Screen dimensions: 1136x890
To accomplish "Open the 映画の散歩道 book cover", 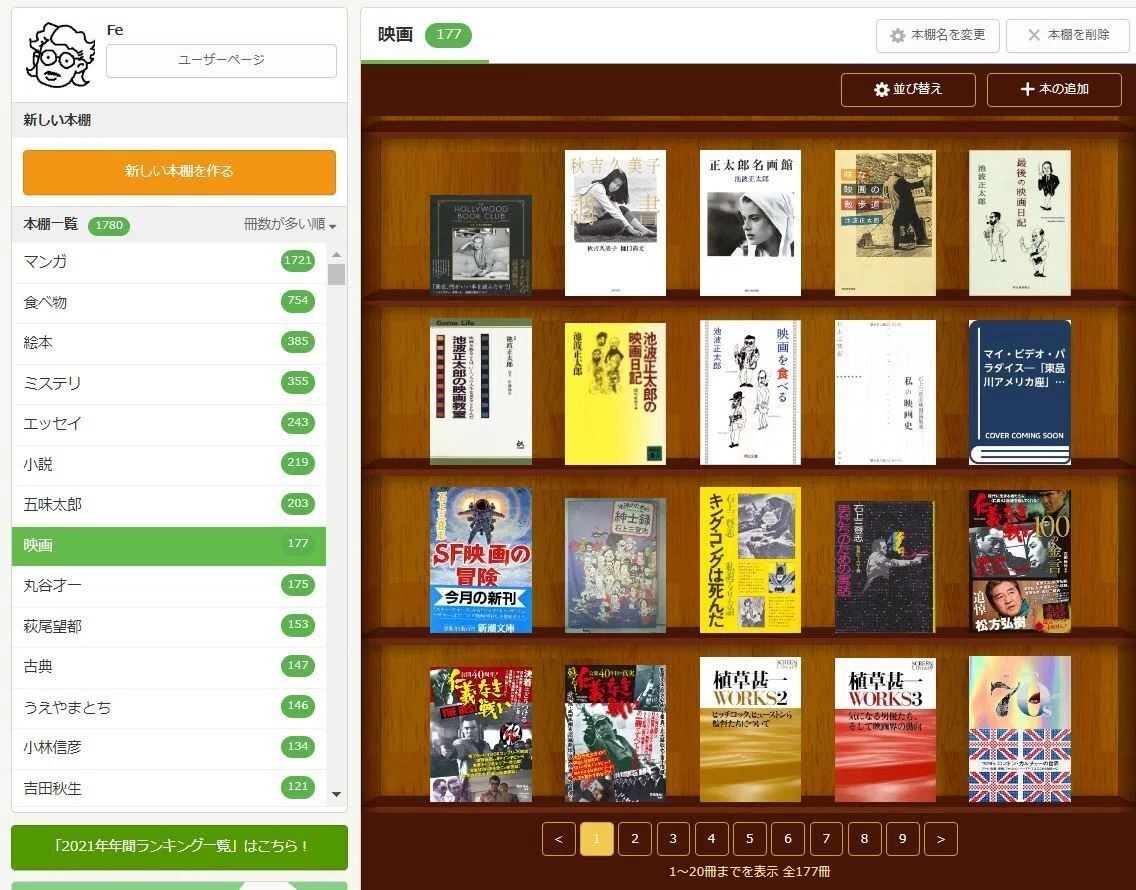I will point(885,222).
